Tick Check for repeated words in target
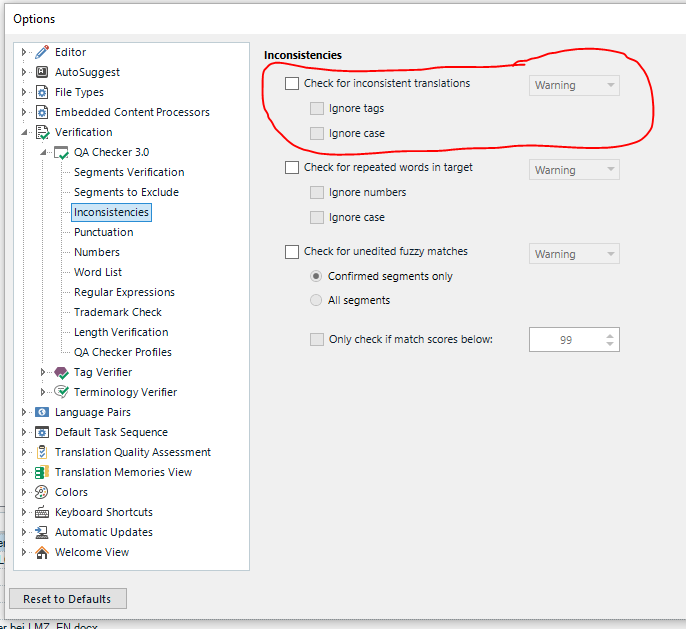 [292, 168]
